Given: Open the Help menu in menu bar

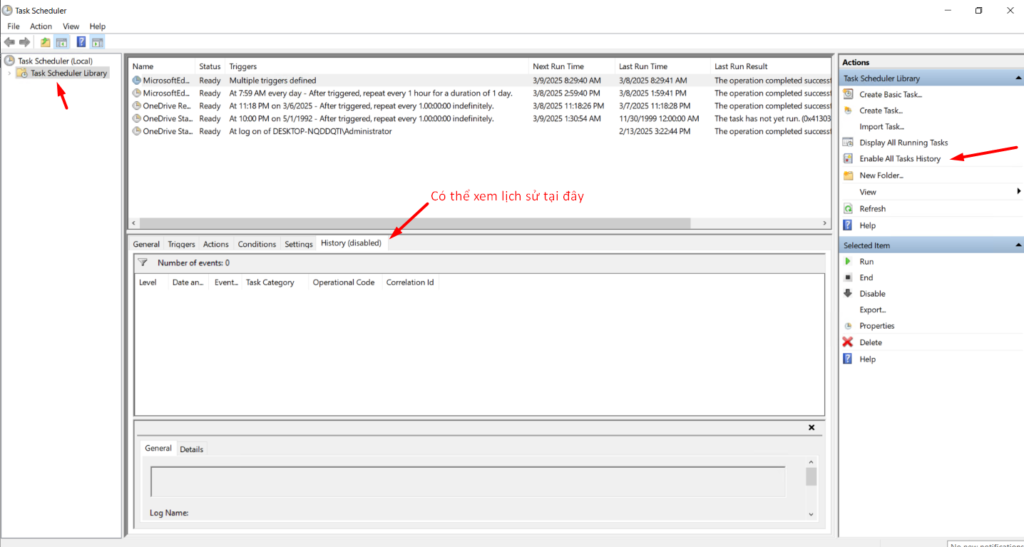Looking at the screenshot, I should pyautogui.click(x=97, y=26).
